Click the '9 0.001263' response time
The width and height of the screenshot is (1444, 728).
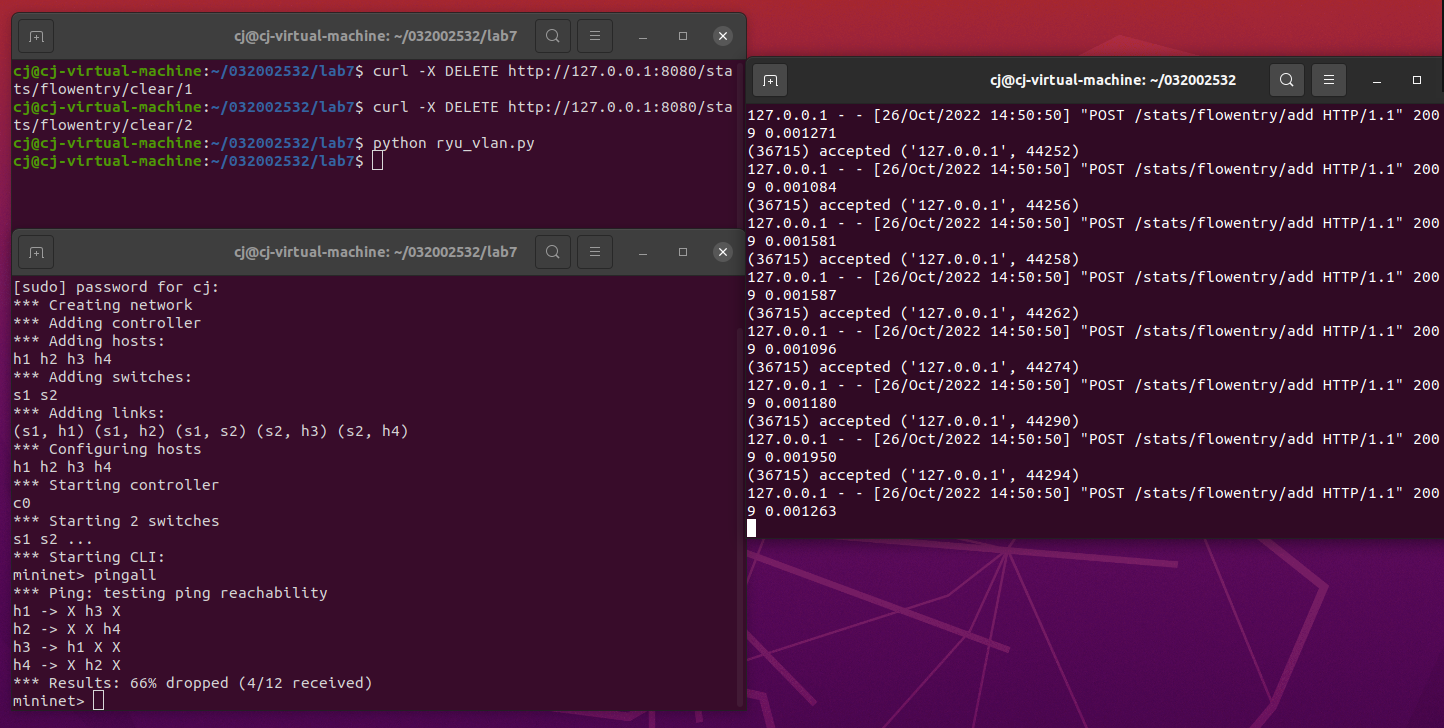point(792,511)
